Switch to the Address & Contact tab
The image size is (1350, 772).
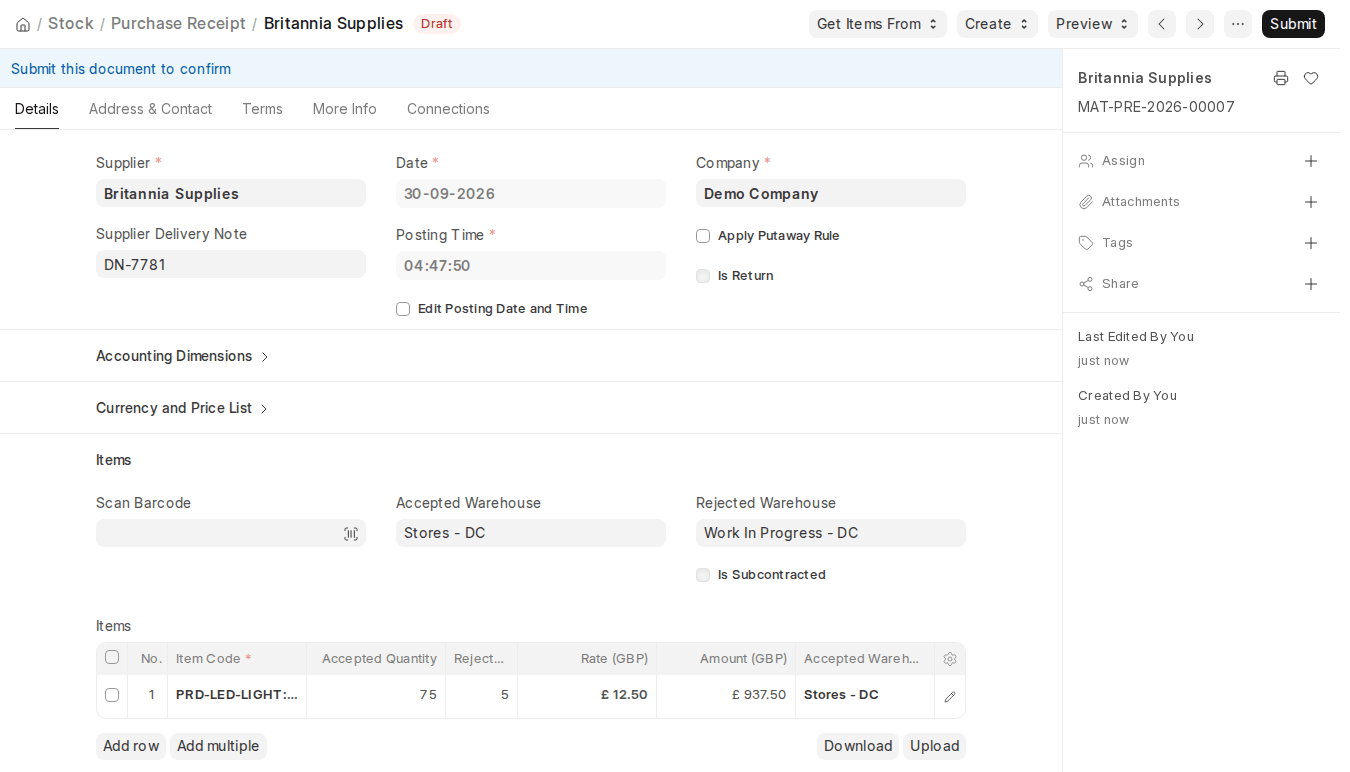coord(150,109)
